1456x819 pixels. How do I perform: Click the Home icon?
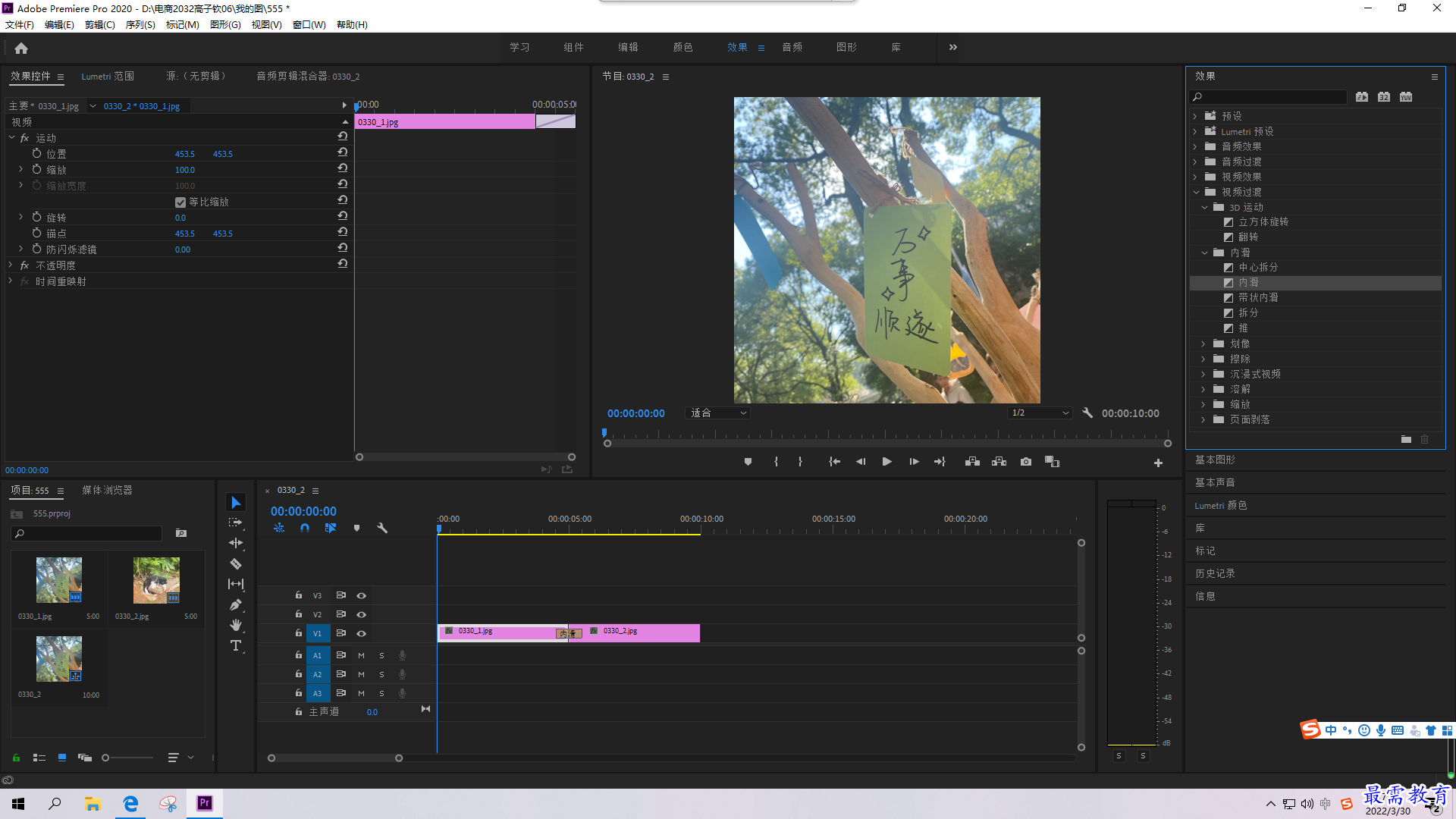pos(21,49)
